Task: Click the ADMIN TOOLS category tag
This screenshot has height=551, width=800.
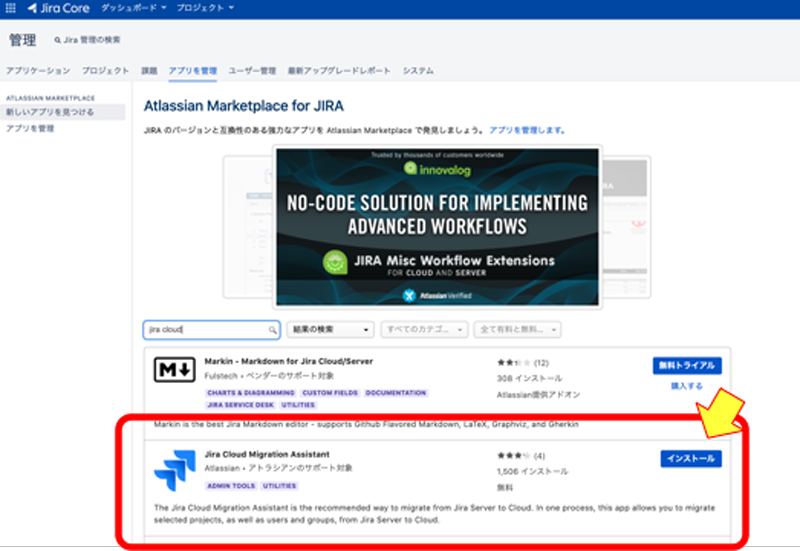Action: [231, 486]
